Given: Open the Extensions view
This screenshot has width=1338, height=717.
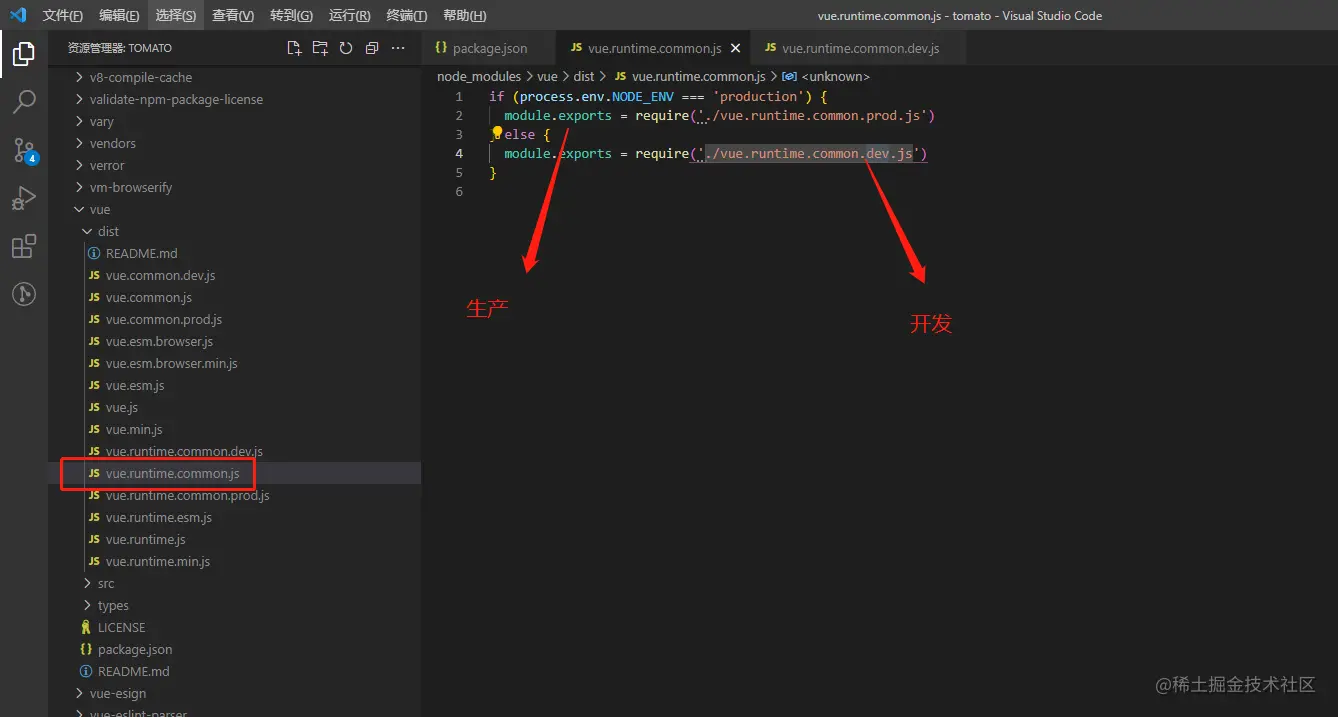Looking at the screenshot, I should coord(24,246).
